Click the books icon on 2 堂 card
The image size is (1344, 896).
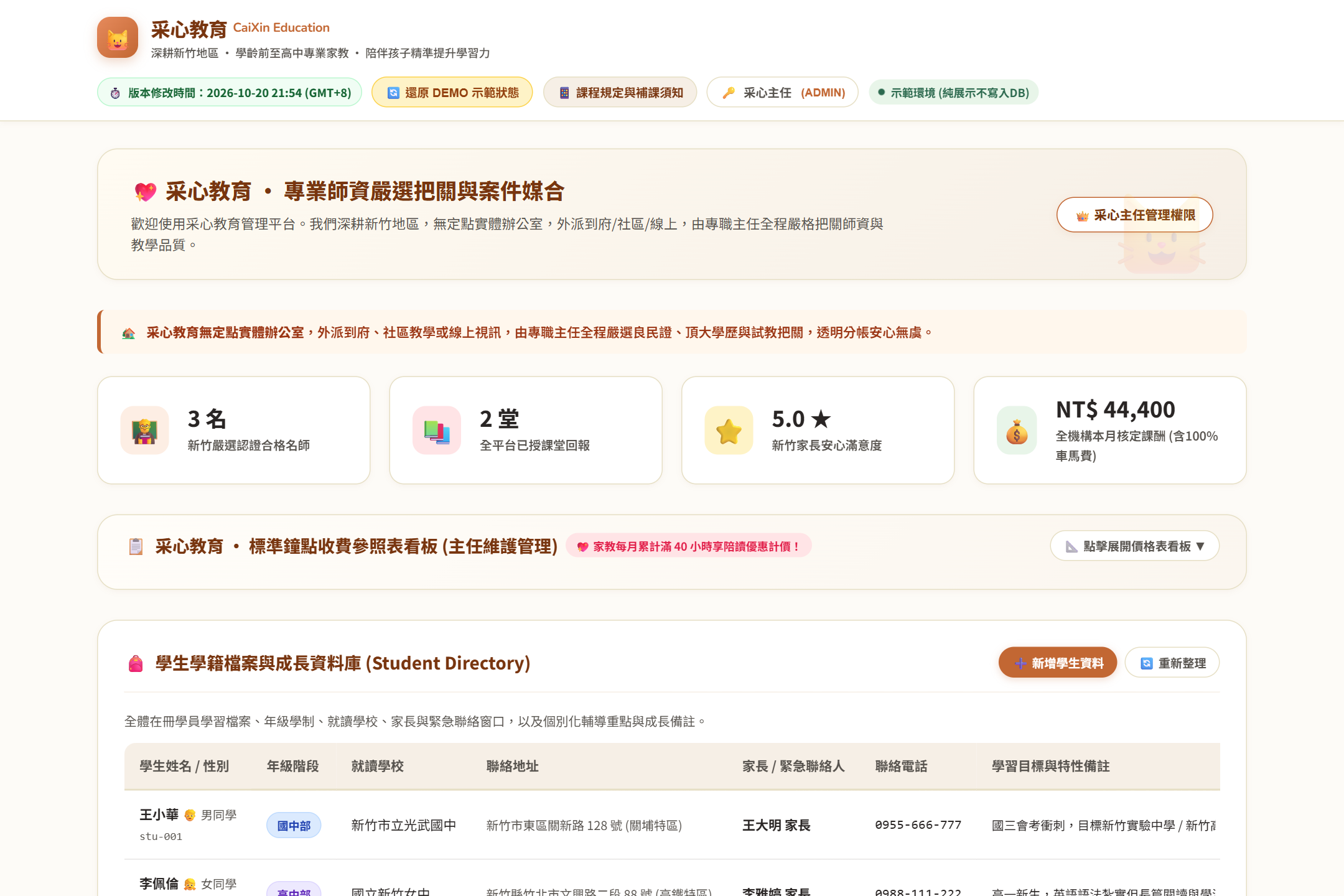pyautogui.click(x=437, y=430)
